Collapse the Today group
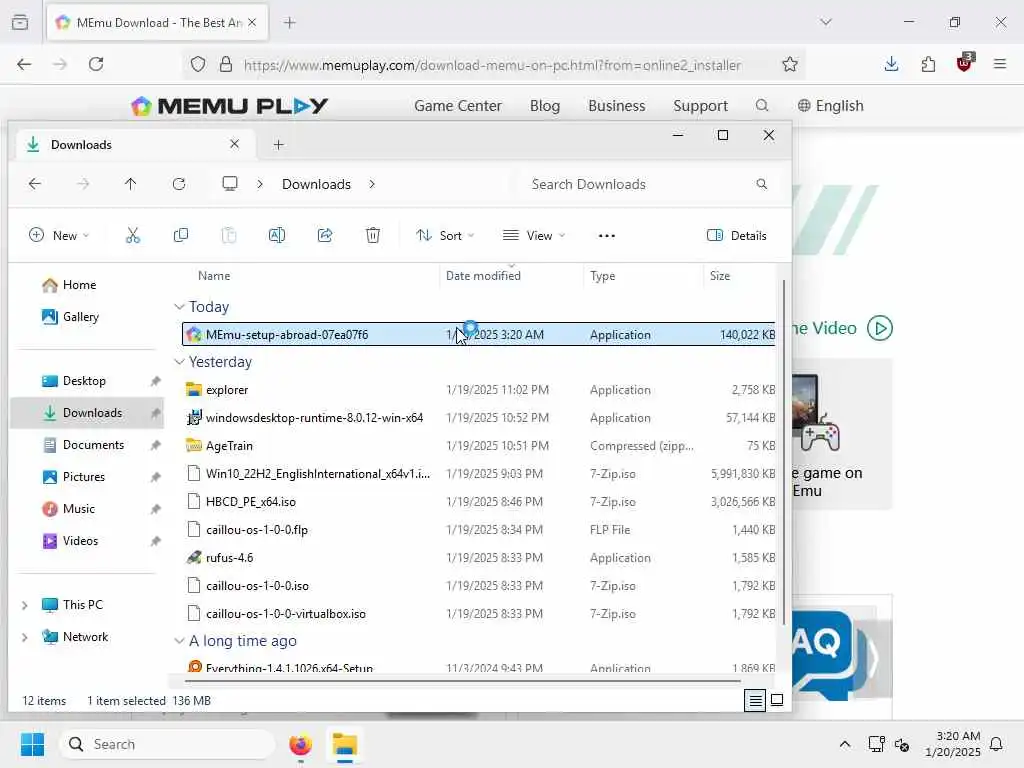1024x768 pixels. [180, 306]
